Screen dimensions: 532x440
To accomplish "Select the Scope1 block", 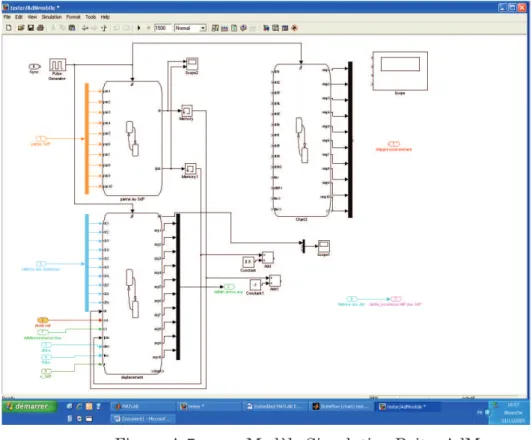I will pos(324,246).
